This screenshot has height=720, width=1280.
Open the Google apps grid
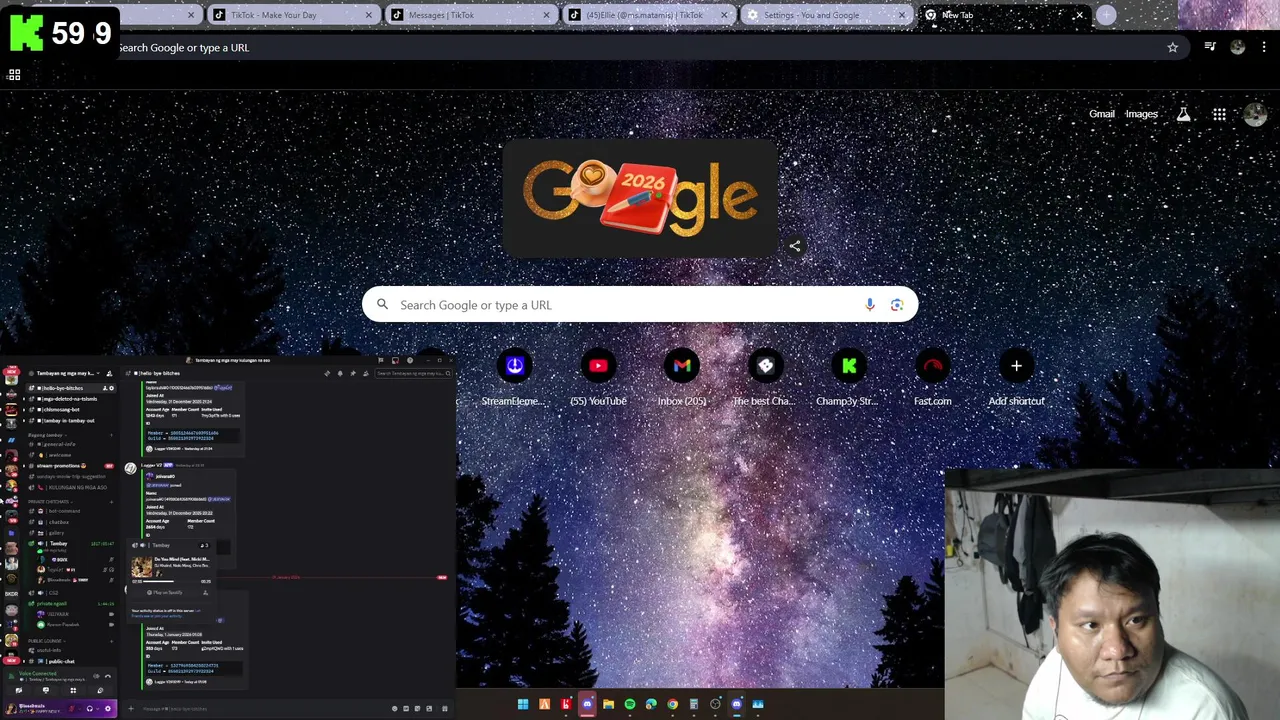[x=1219, y=114]
